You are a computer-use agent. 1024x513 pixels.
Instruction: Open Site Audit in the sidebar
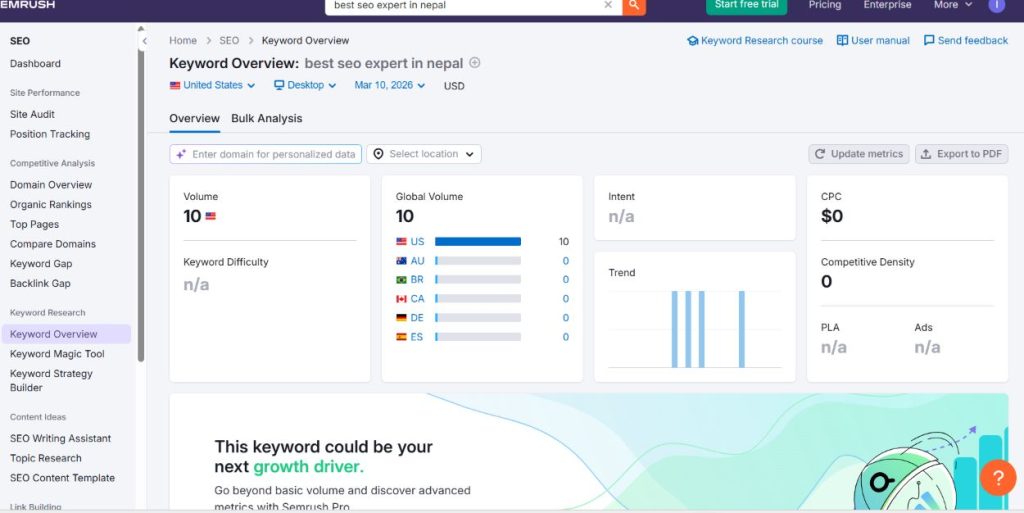pyautogui.click(x=32, y=114)
